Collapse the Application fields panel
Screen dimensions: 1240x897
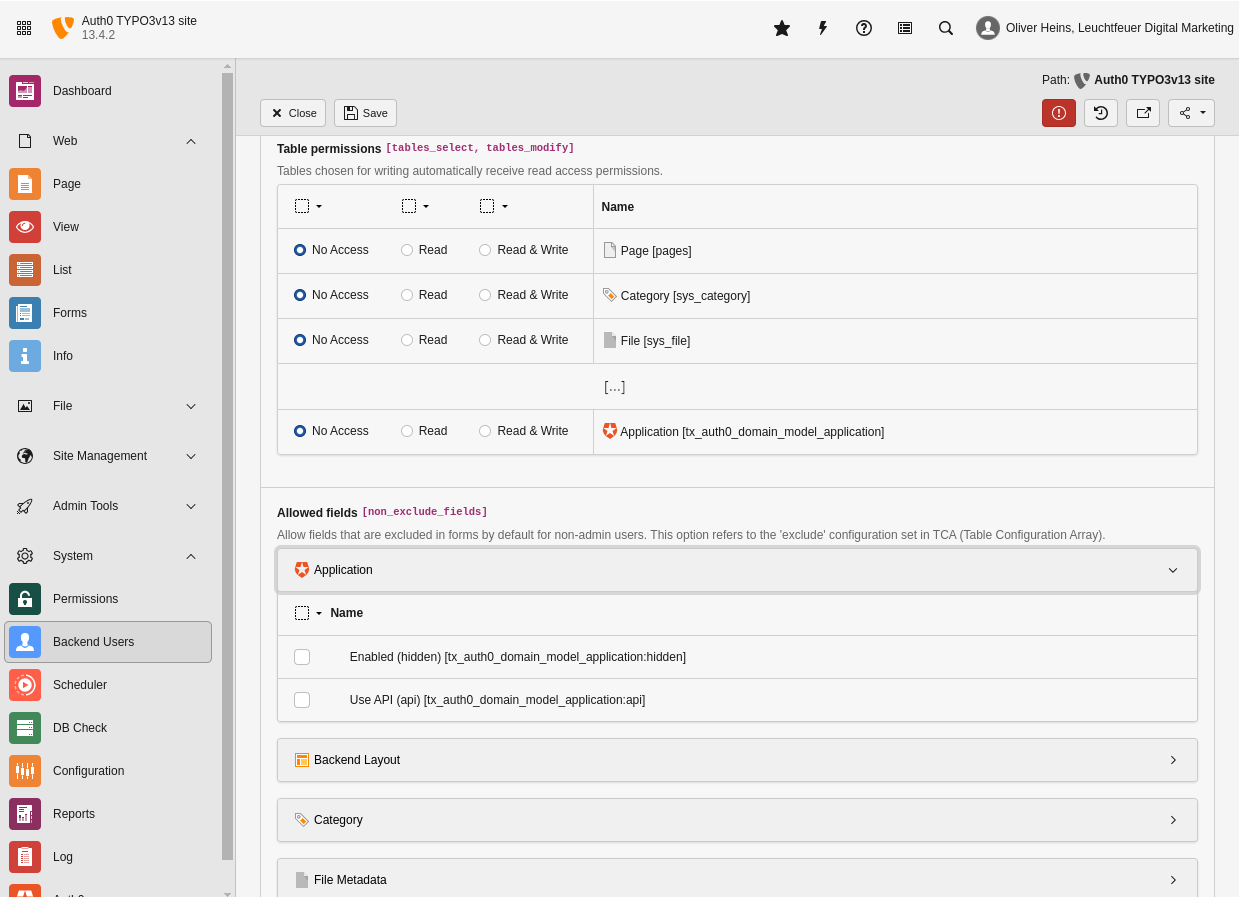(737, 570)
